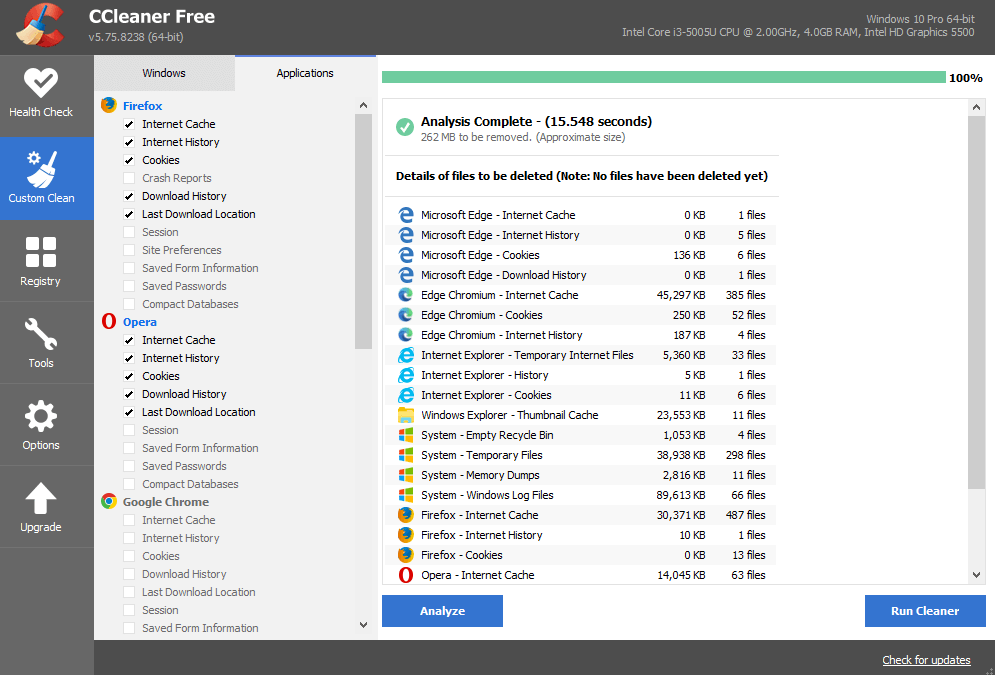Click the Firefox - Internet Cache result icon
995x675 pixels.
tap(405, 515)
